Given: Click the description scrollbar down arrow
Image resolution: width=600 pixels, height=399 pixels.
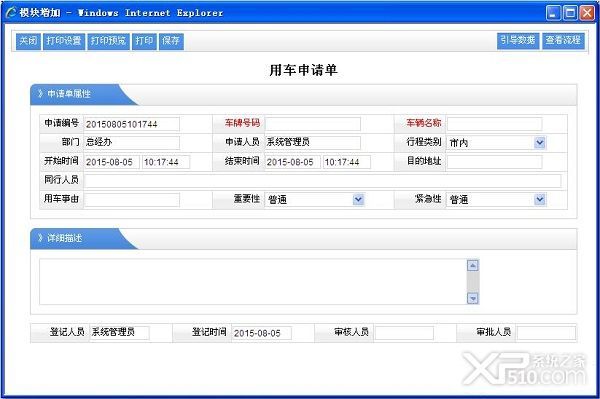Looking at the screenshot, I should coord(473,298).
